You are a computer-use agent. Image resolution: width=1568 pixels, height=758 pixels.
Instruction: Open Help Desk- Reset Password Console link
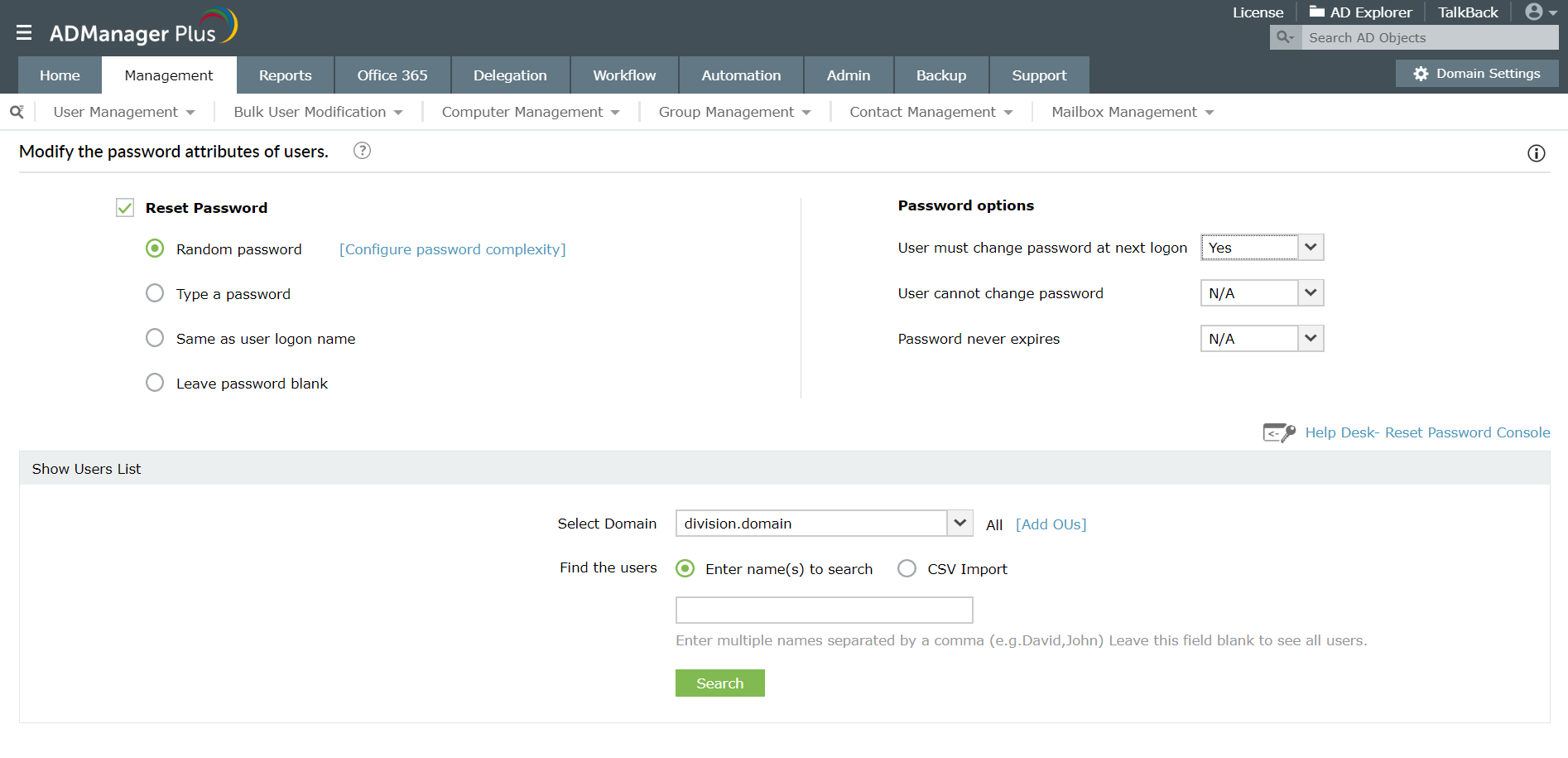pos(1428,432)
